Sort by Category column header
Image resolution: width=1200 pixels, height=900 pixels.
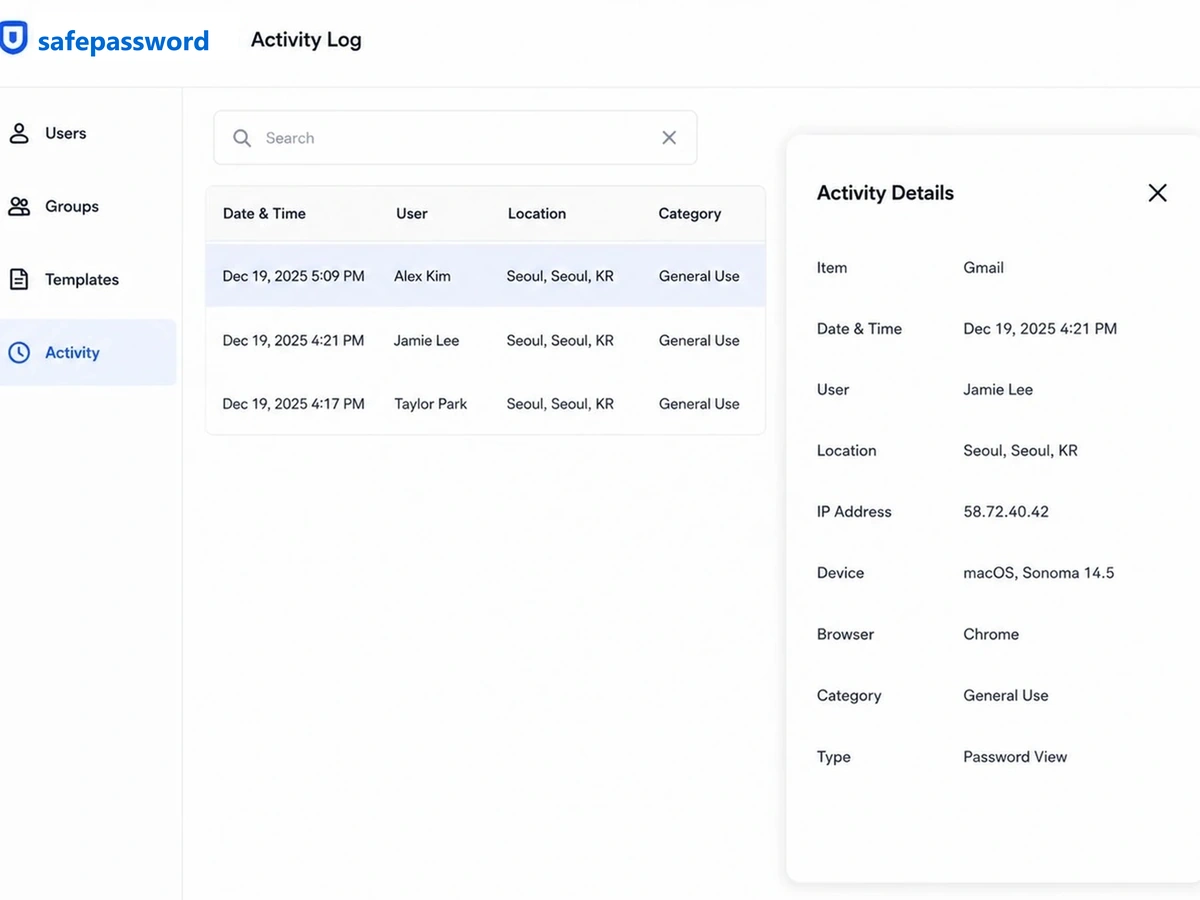click(x=689, y=214)
